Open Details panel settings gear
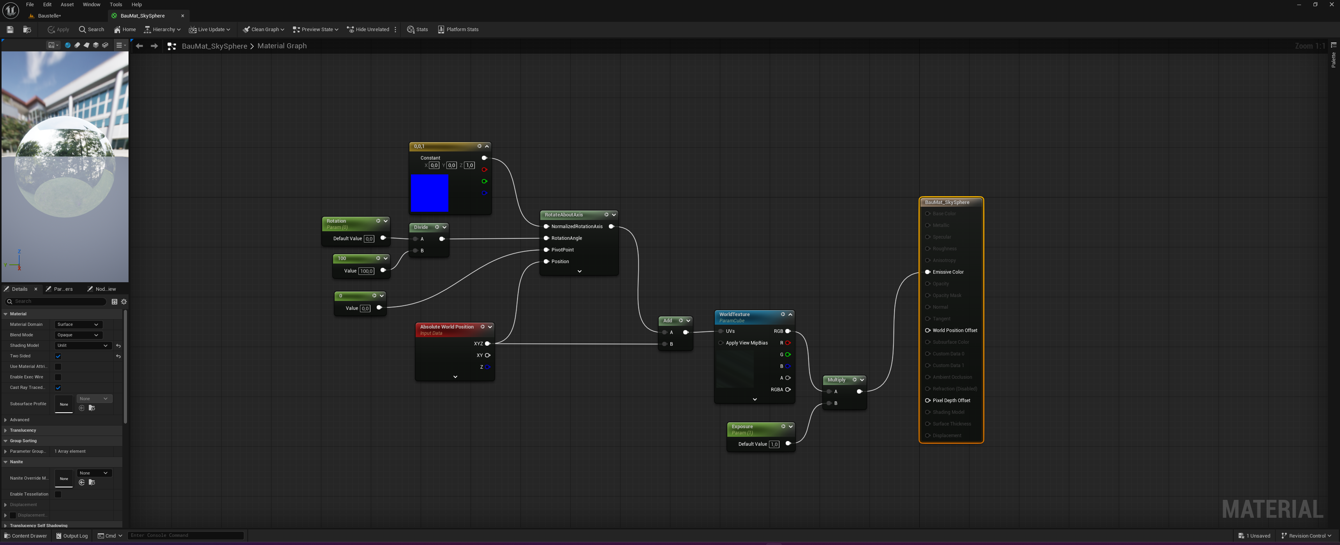Viewport: 1340px width, 545px height. [x=124, y=301]
